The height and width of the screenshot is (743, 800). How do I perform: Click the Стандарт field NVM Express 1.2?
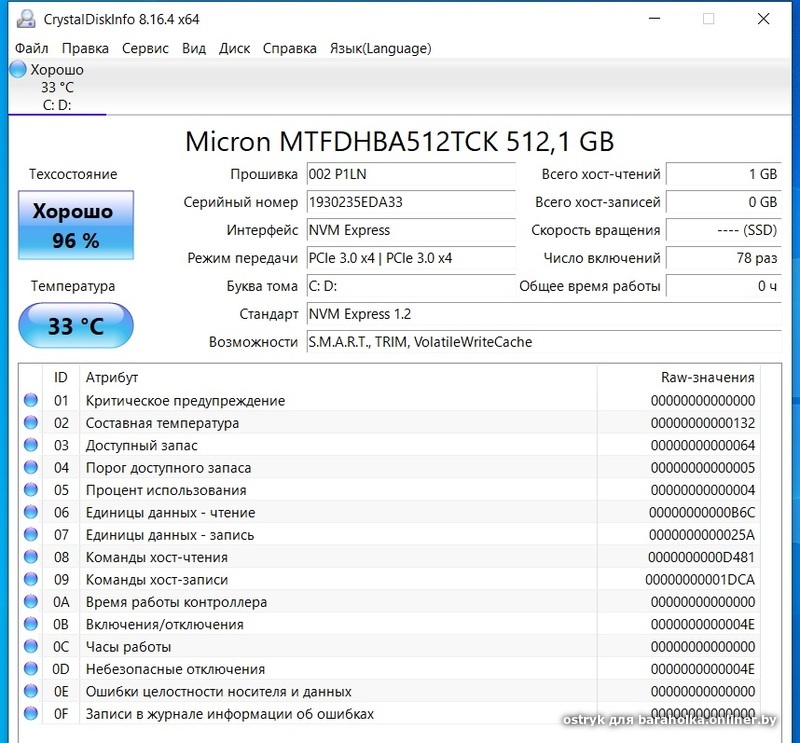tap(544, 314)
